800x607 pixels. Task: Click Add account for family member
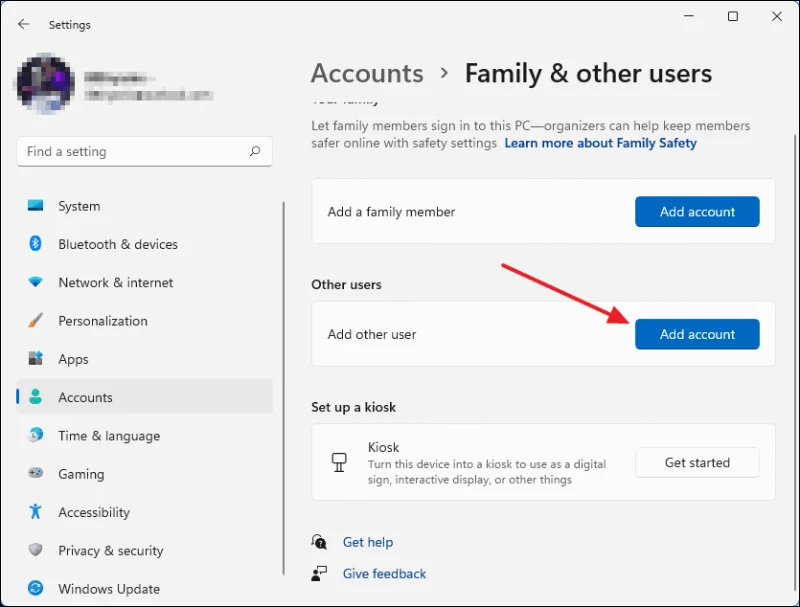(697, 212)
